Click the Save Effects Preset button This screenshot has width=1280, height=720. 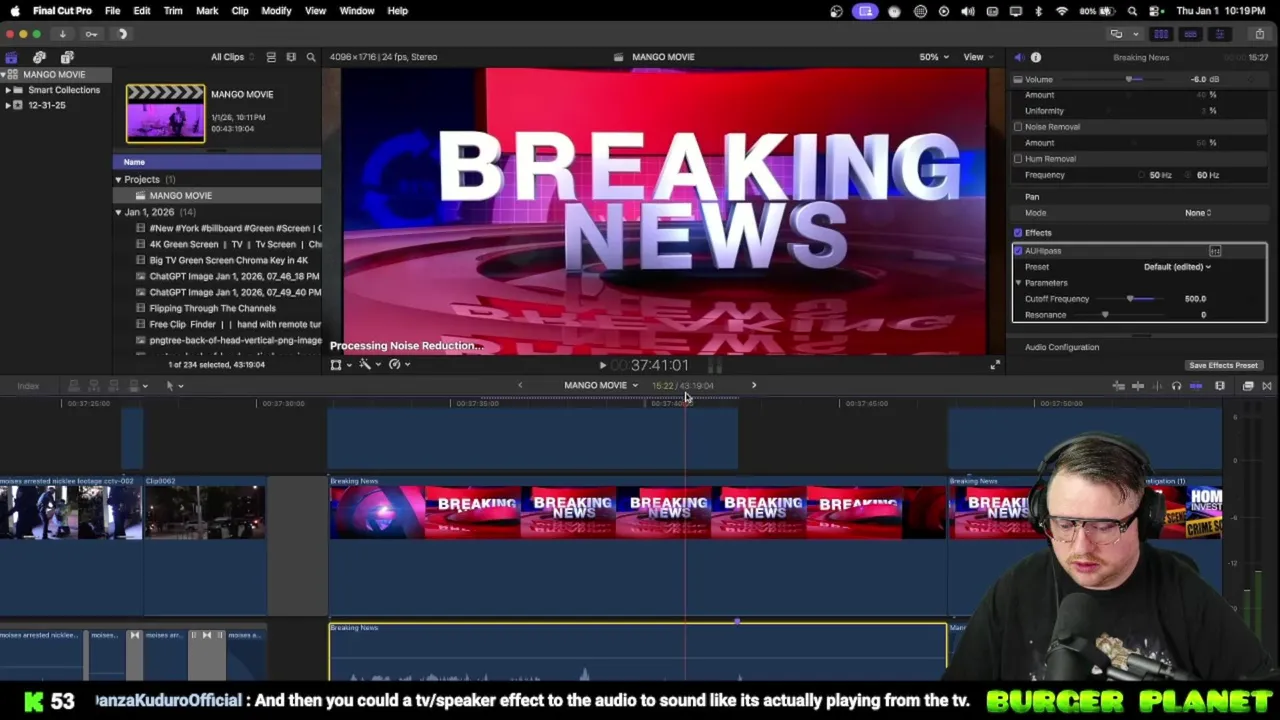[x=1223, y=366]
